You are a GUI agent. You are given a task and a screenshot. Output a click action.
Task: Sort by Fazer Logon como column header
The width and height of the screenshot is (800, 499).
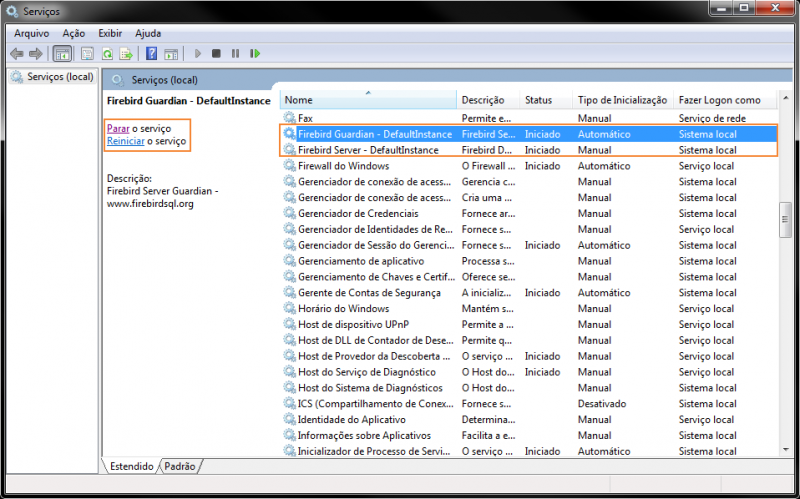tap(725, 100)
